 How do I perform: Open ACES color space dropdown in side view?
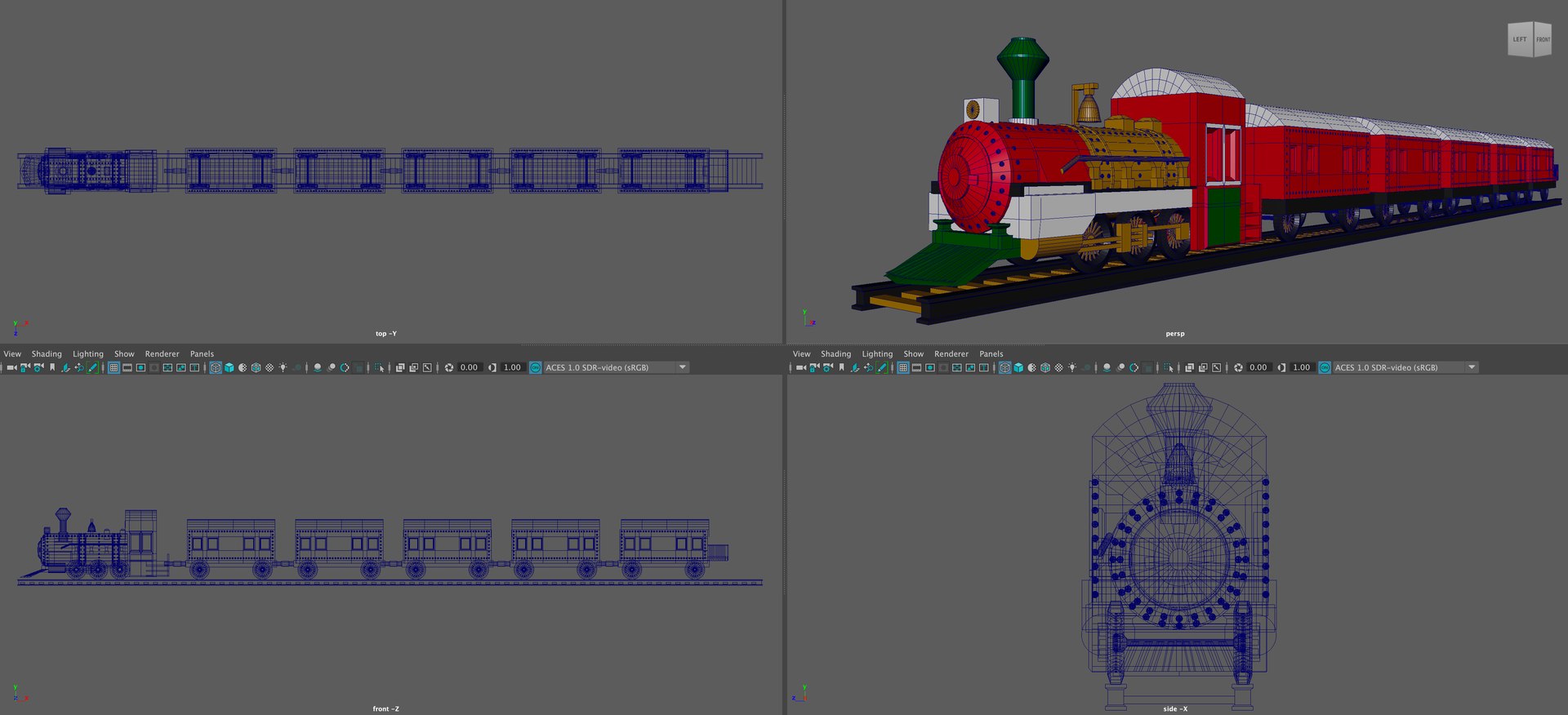[x=1406, y=367]
